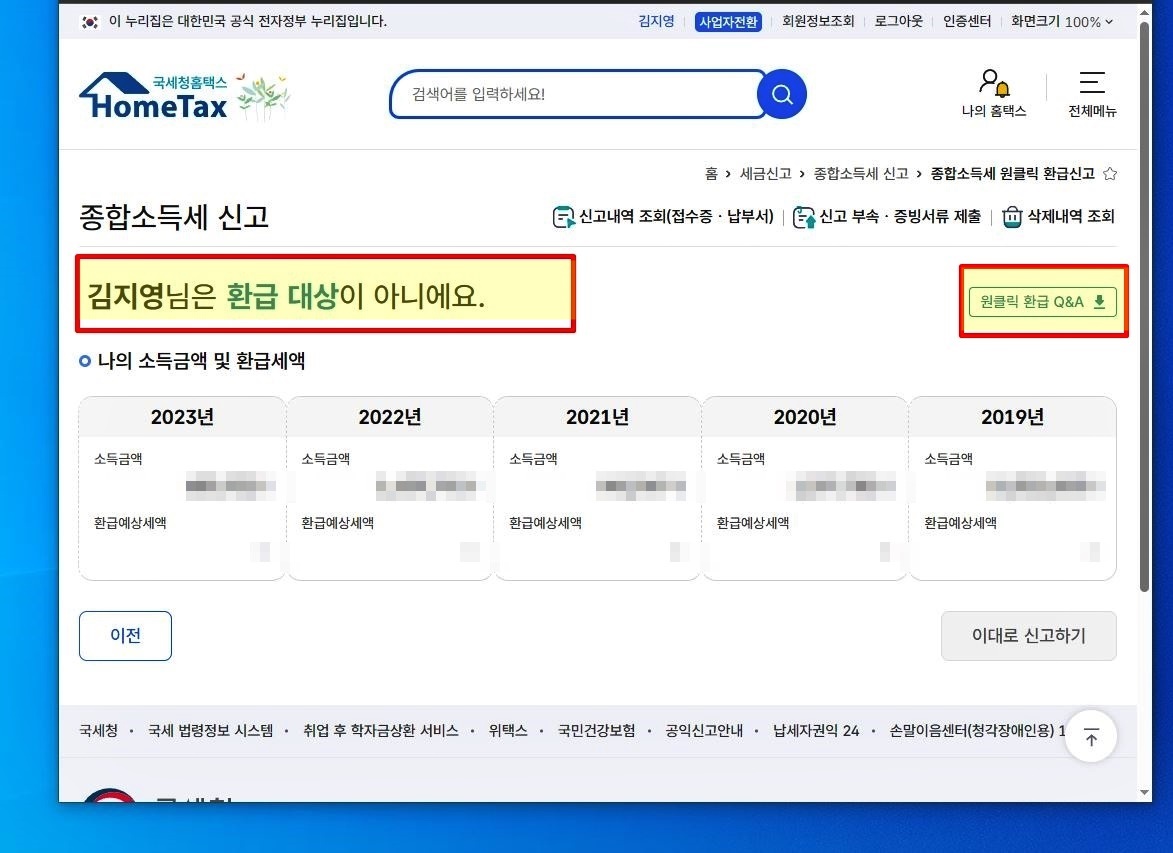The image size is (1173, 853).
Task: Click the 종합소득세 신고 page title
Action: pyautogui.click(x=174, y=217)
